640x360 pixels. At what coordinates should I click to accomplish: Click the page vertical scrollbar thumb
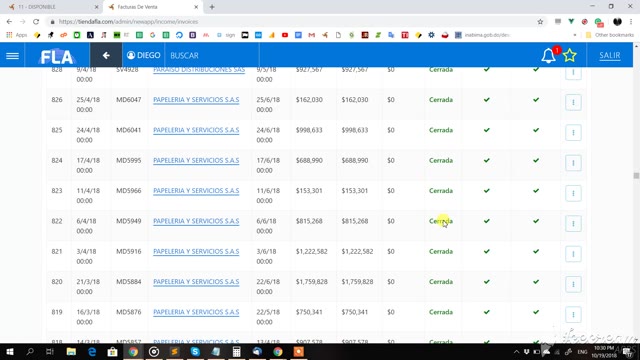(636, 176)
